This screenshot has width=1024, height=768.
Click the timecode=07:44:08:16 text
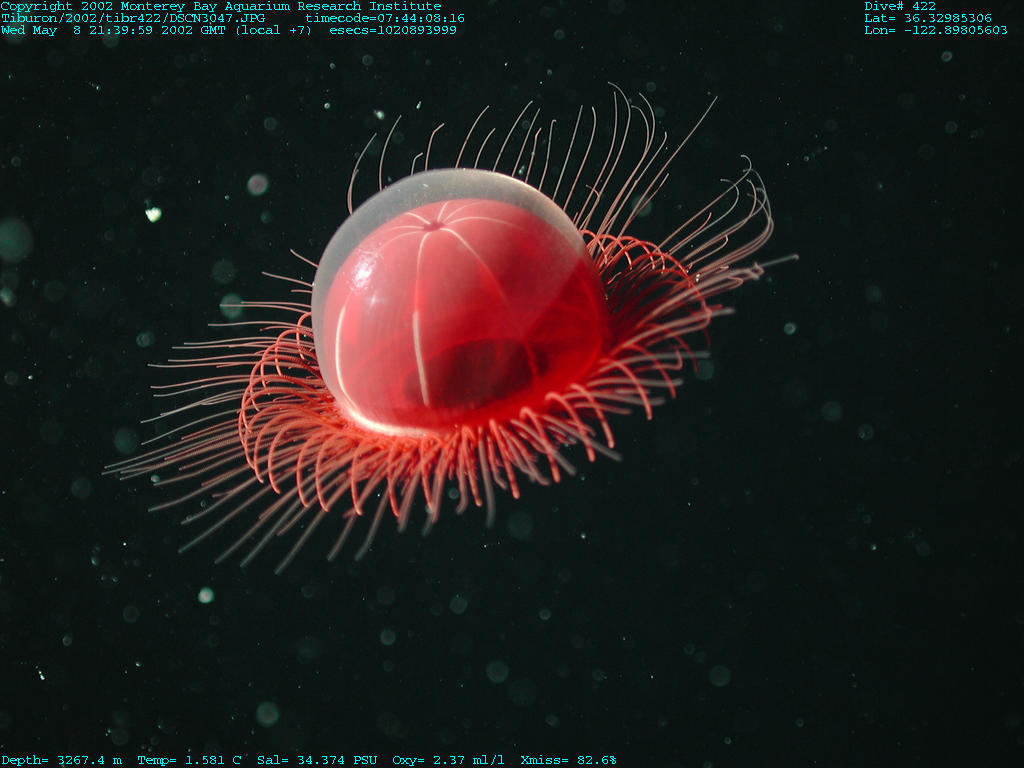(385, 18)
